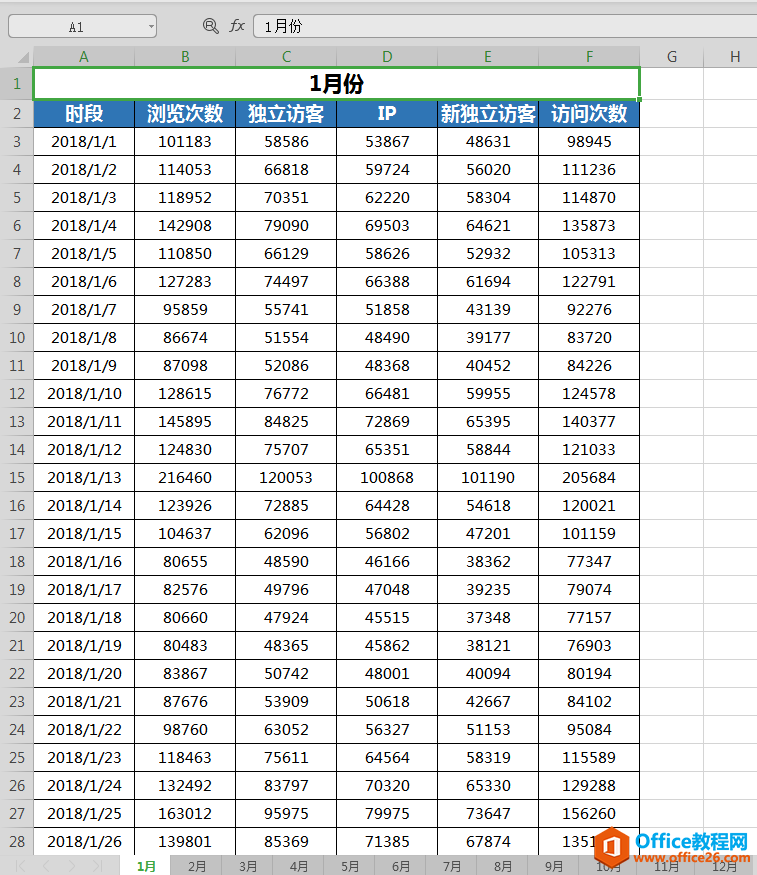757x875 pixels.
Task: Select column B header
Action: pos(185,57)
